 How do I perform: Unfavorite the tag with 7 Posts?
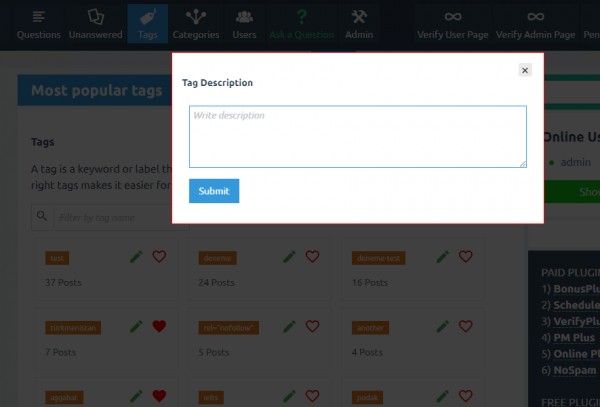pyautogui.click(x=159, y=326)
